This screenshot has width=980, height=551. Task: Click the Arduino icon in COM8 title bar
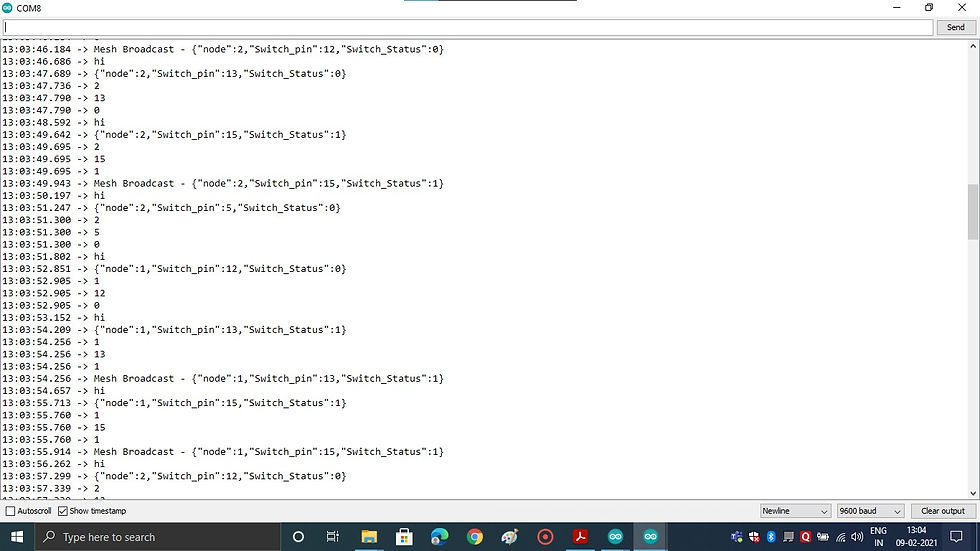[x=7, y=8]
